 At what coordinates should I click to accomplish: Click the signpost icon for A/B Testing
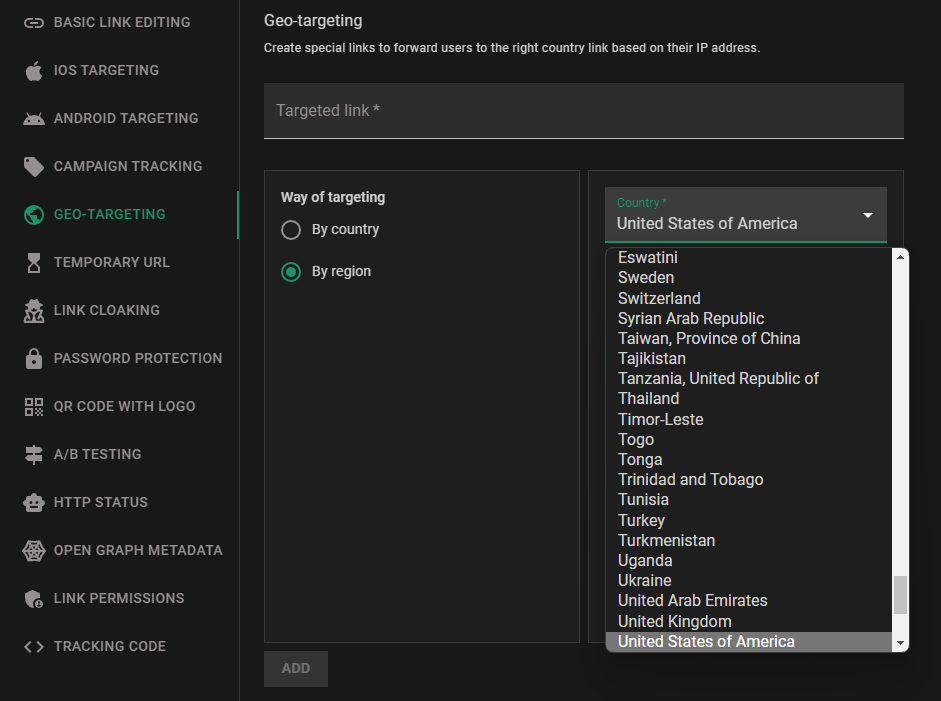[34, 454]
